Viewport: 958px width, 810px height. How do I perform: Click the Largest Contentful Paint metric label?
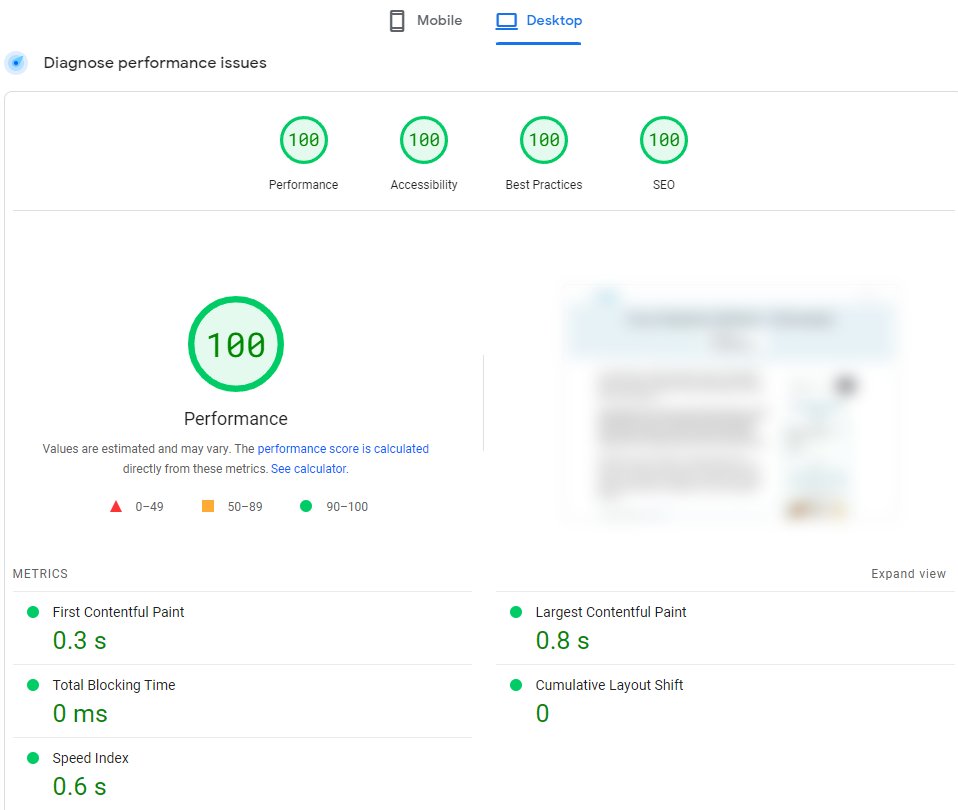point(611,612)
